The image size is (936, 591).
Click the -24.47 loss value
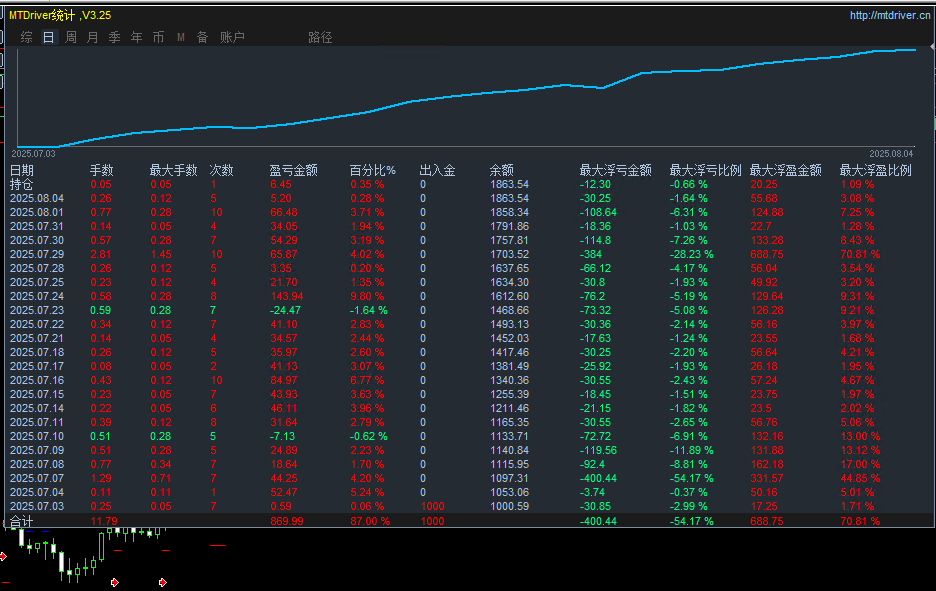[285, 310]
